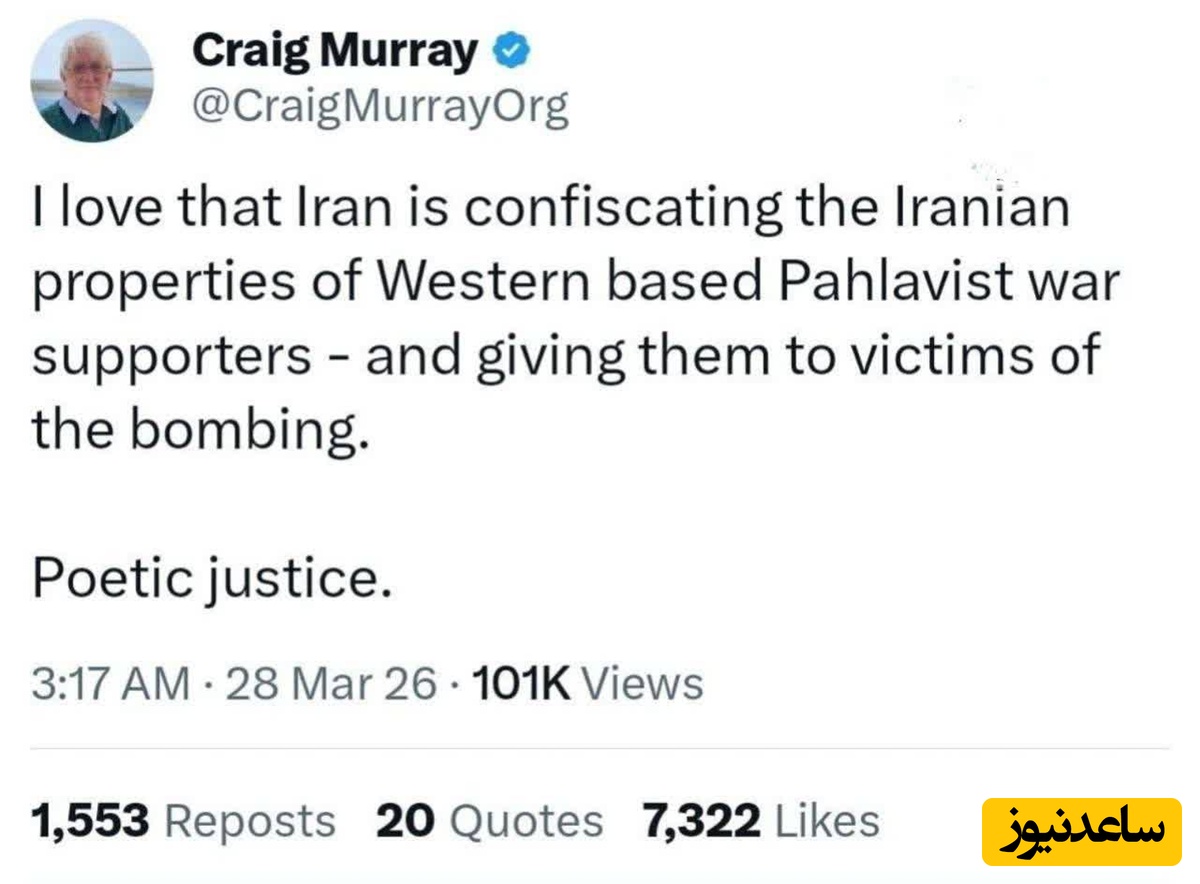
Task: Click the 28 Mar 26 date
Action: [332, 684]
